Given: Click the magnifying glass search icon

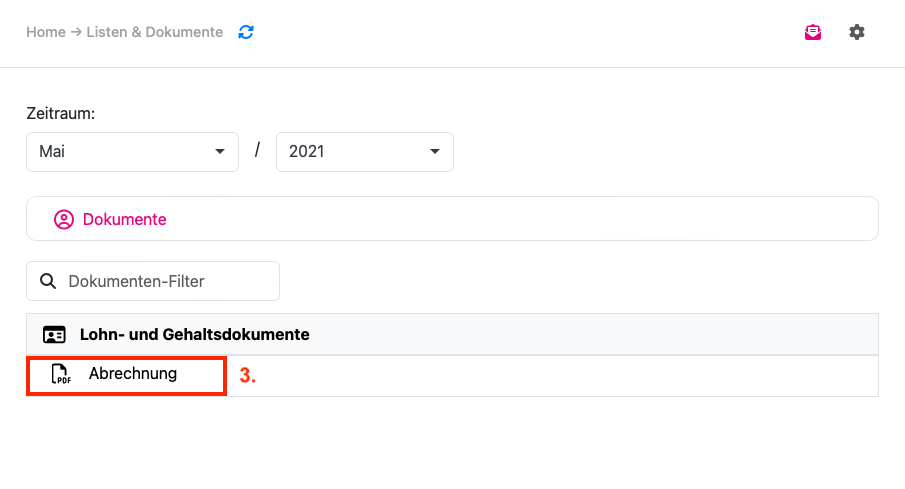Looking at the screenshot, I should (48, 281).
